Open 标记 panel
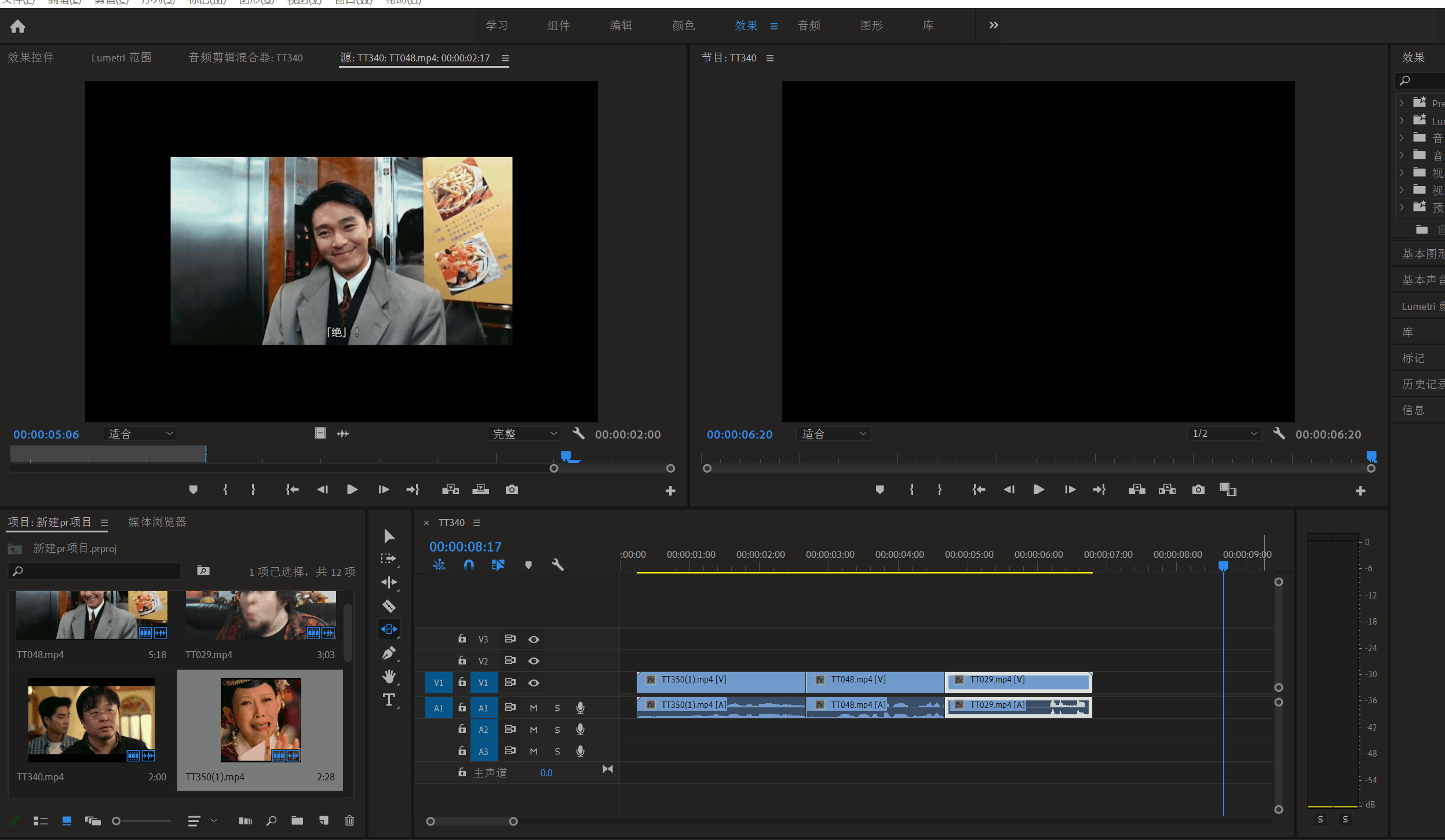1445x840 pixels. pyautogui.click(x=1413, y=357)
